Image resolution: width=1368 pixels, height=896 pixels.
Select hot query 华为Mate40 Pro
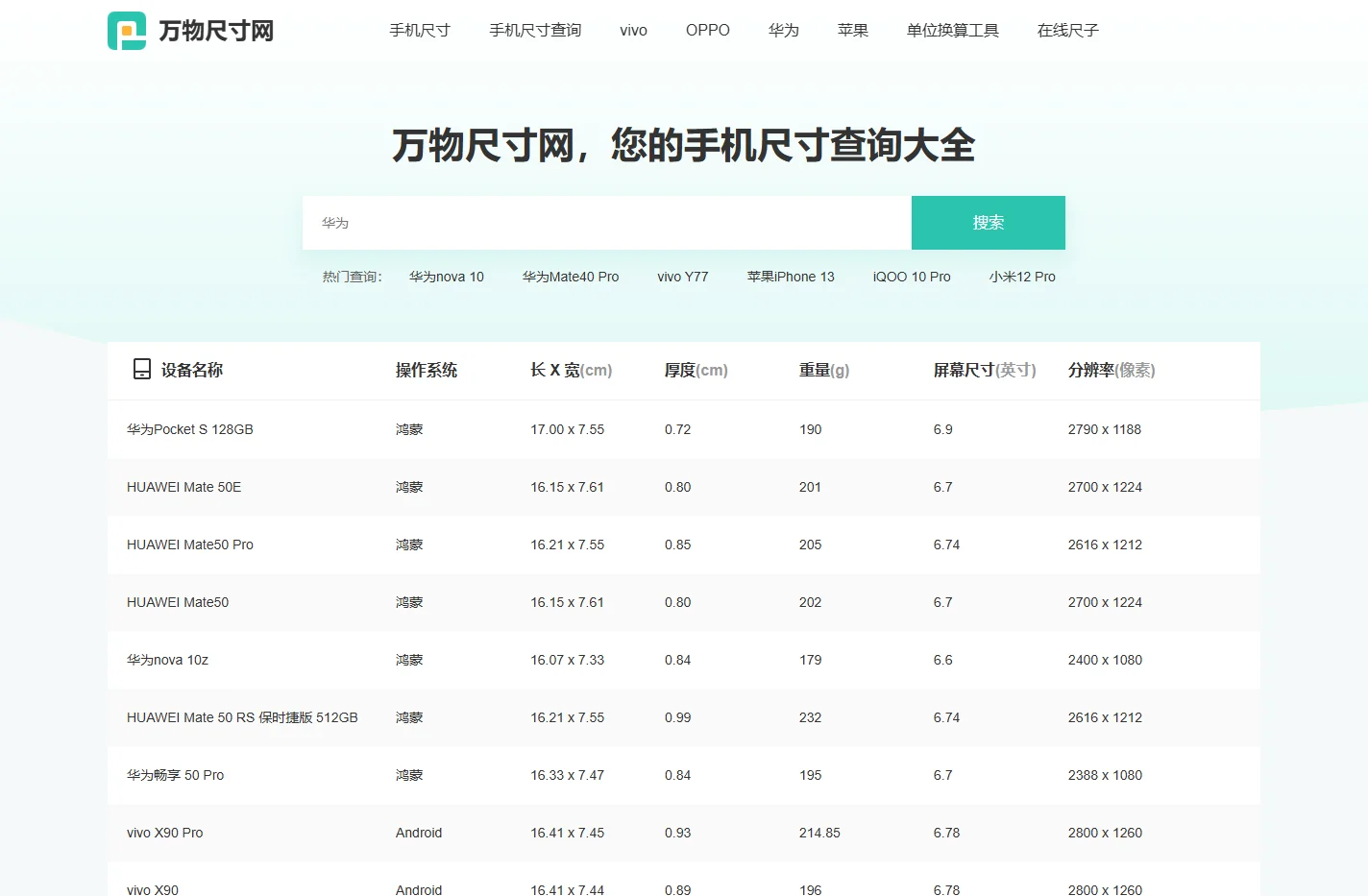[x=571, y=277]
